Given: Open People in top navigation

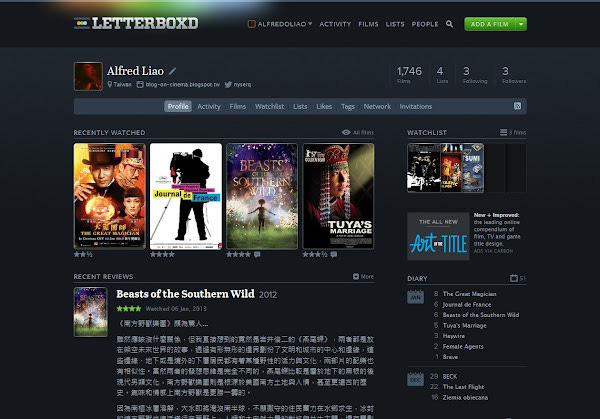Looking at the screenshot, I should [425, 24].
